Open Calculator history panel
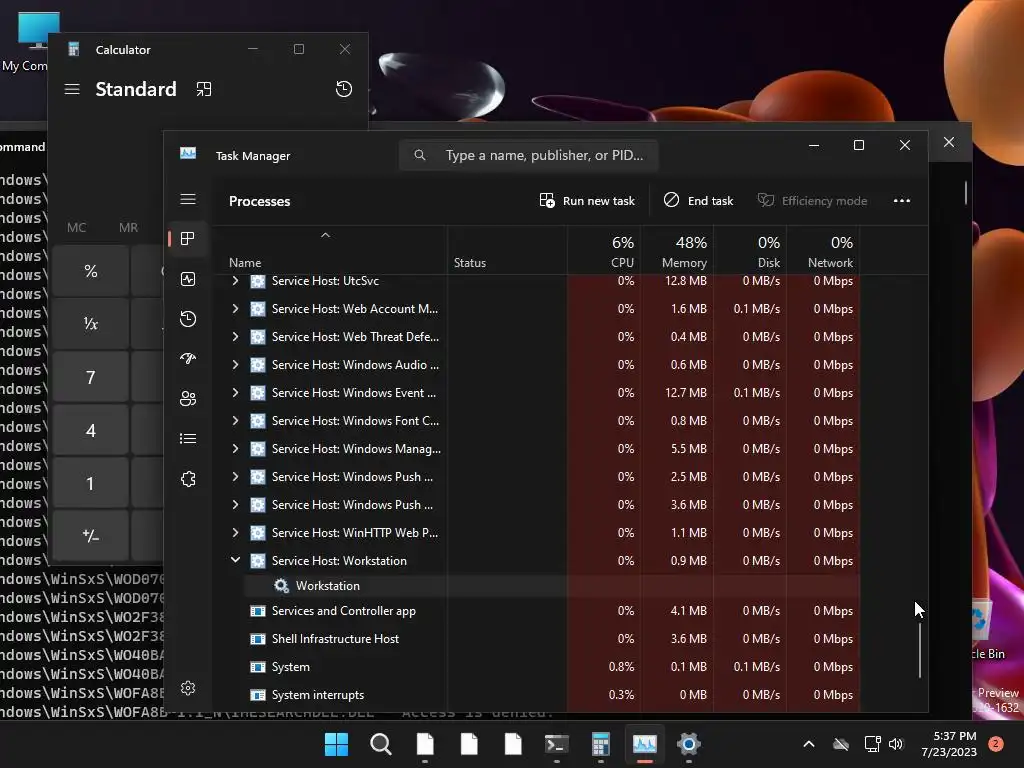 click(x=344, y=89)
